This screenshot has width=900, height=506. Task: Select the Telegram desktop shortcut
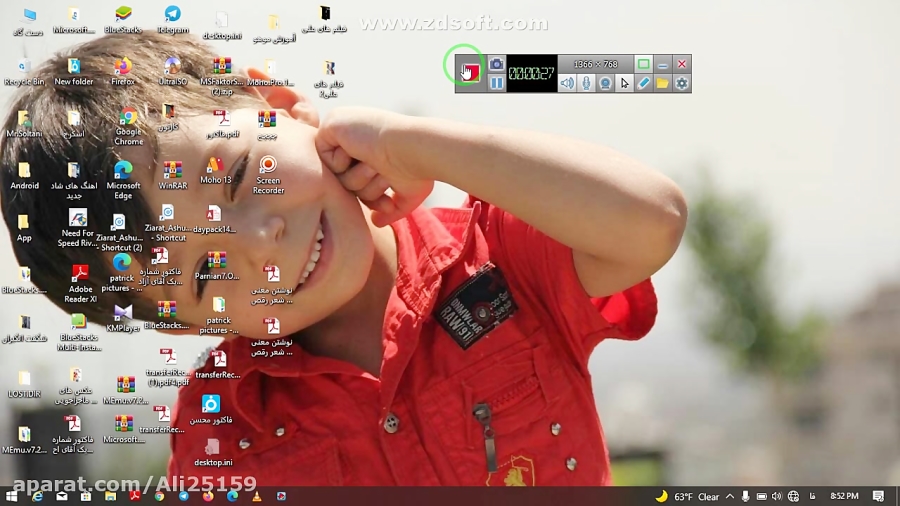(172, 20)
